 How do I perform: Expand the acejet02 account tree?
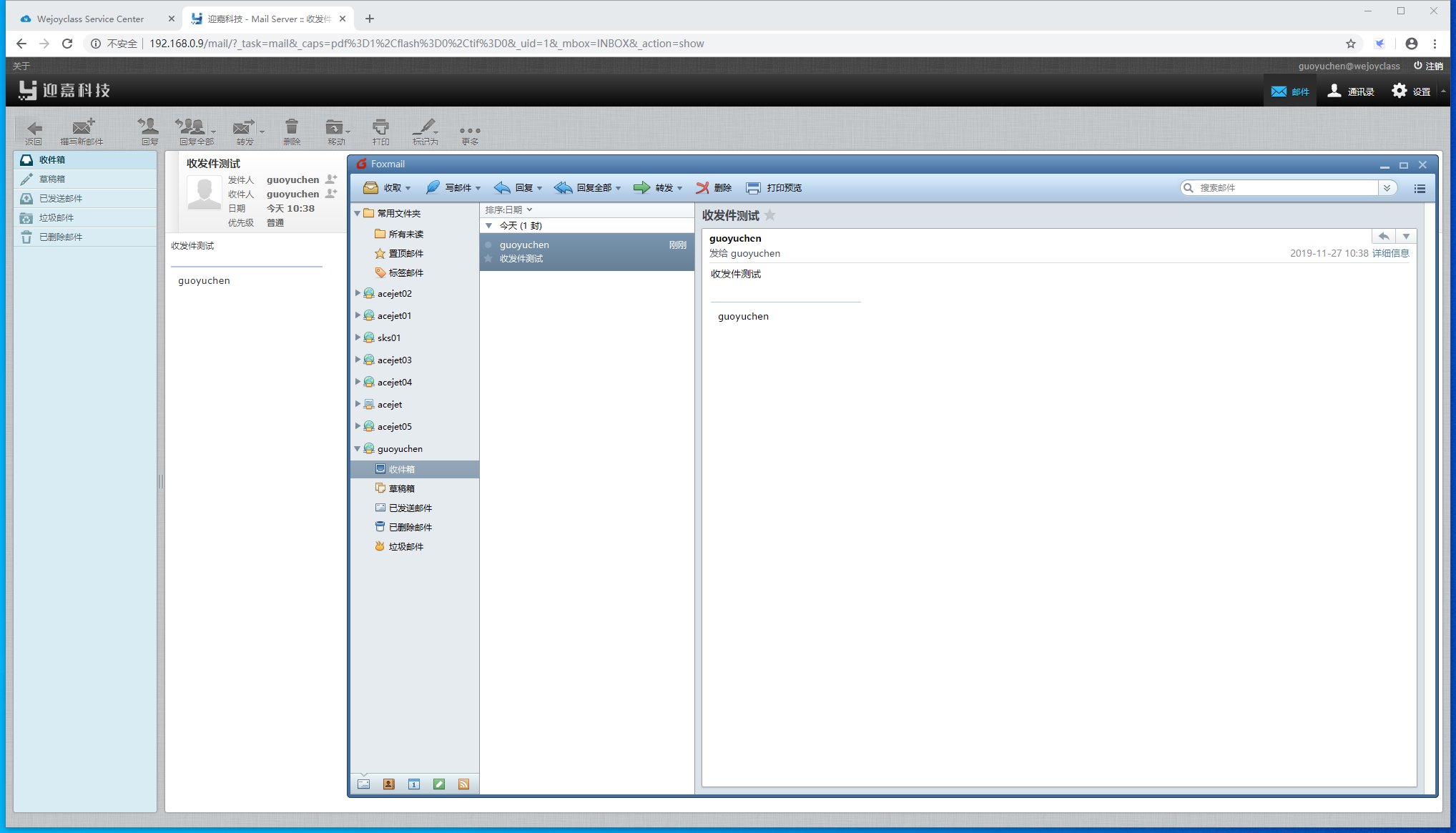point(358,293)
